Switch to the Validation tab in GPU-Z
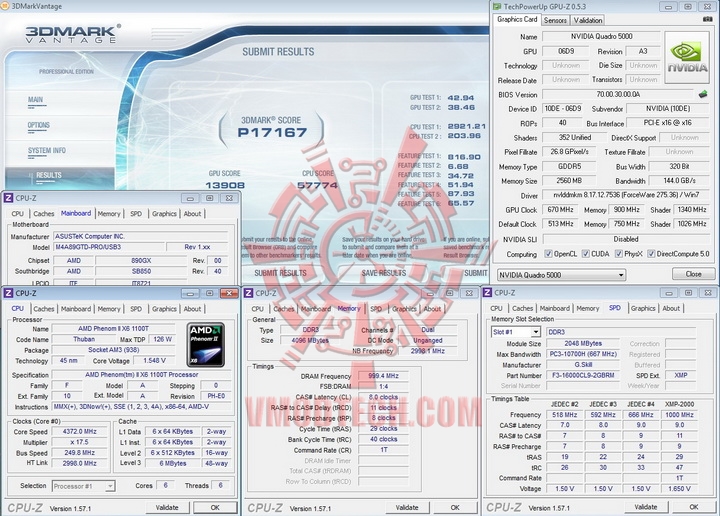Image resolution: width=720 pixels, height=516 pixels. click(588, 20)
